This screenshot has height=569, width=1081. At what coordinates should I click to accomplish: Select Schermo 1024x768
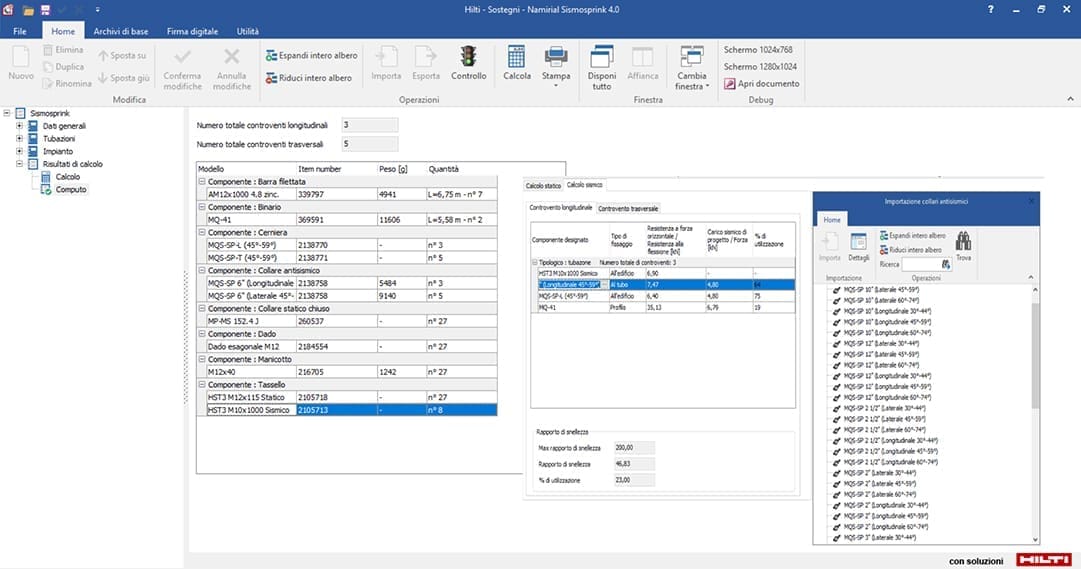click(x=758, y=50)
